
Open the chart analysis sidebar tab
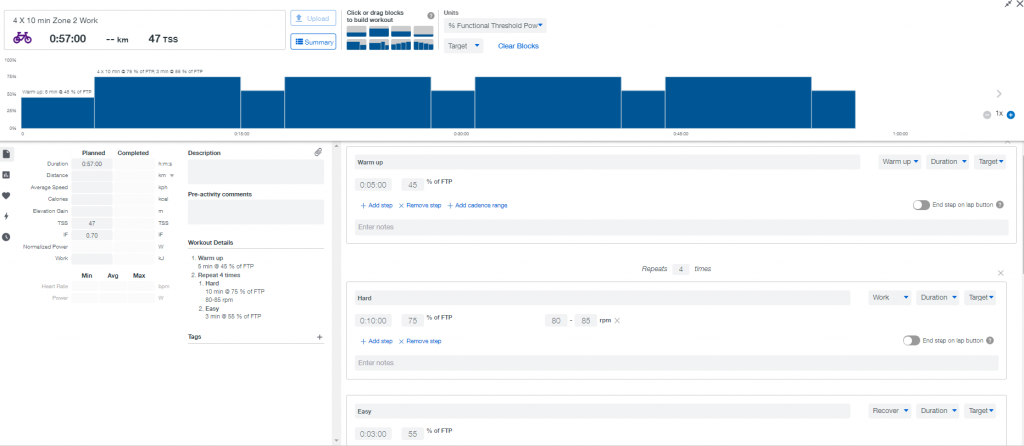pos(7,175)
